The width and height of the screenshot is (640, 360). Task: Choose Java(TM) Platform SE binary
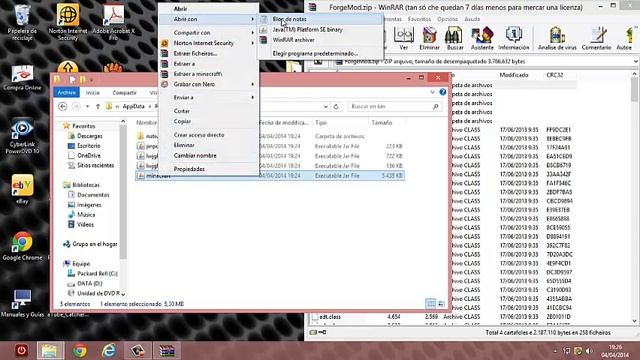321,29
